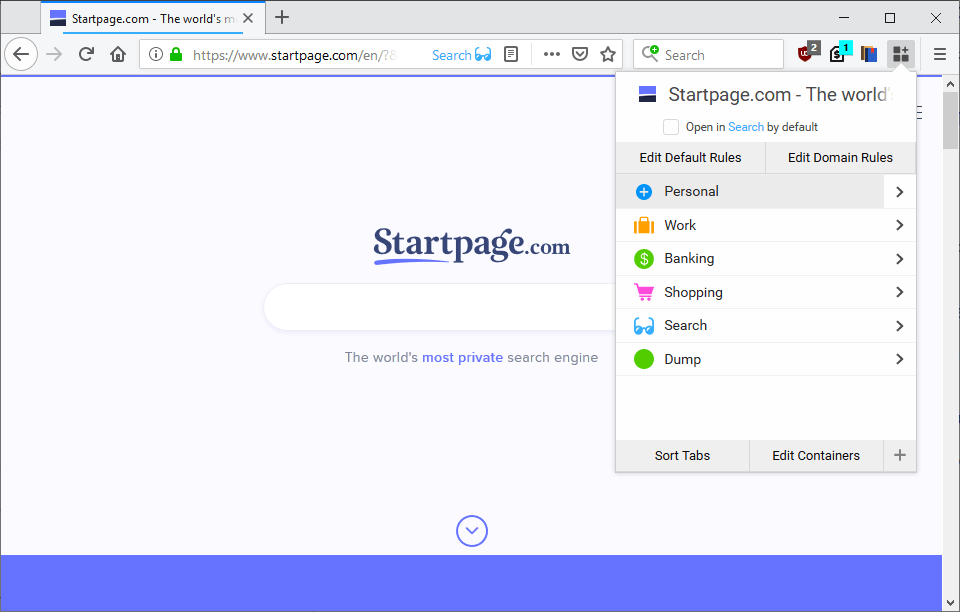Select the Dump green circle icon
This screenshot has width=960, height=612.
[643, 359]
